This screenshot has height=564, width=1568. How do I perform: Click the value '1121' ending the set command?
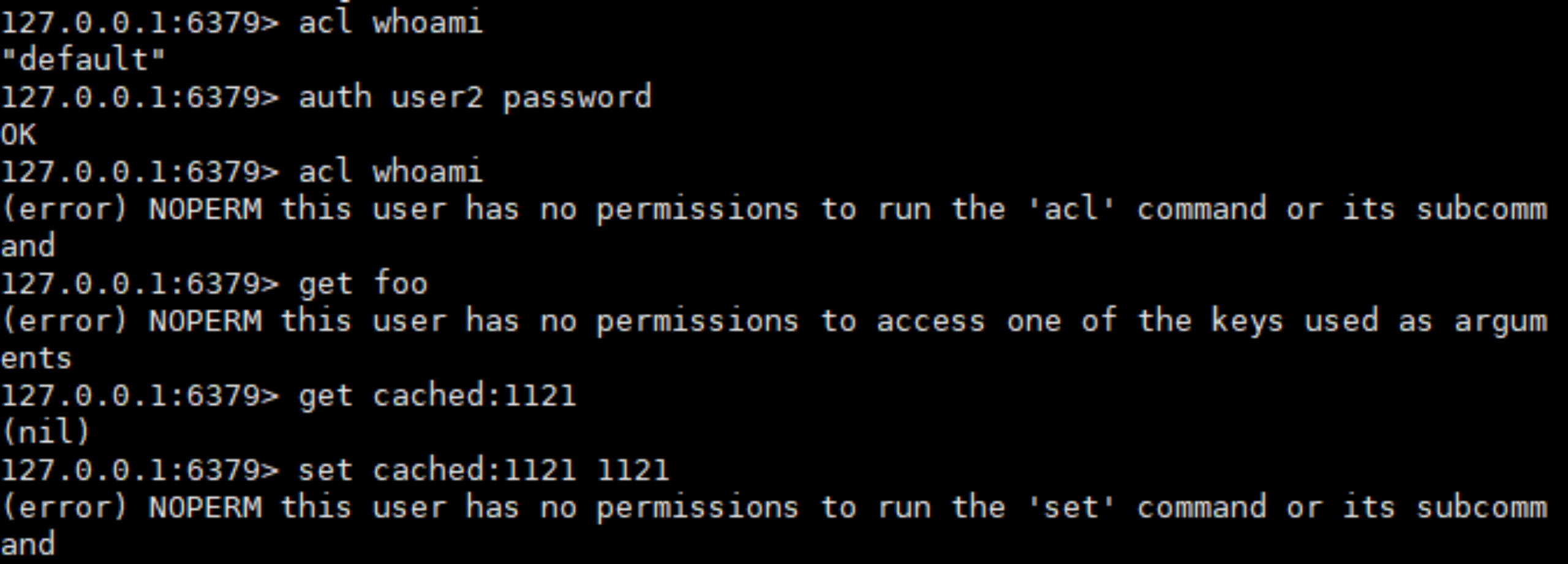tap(633, 471)
